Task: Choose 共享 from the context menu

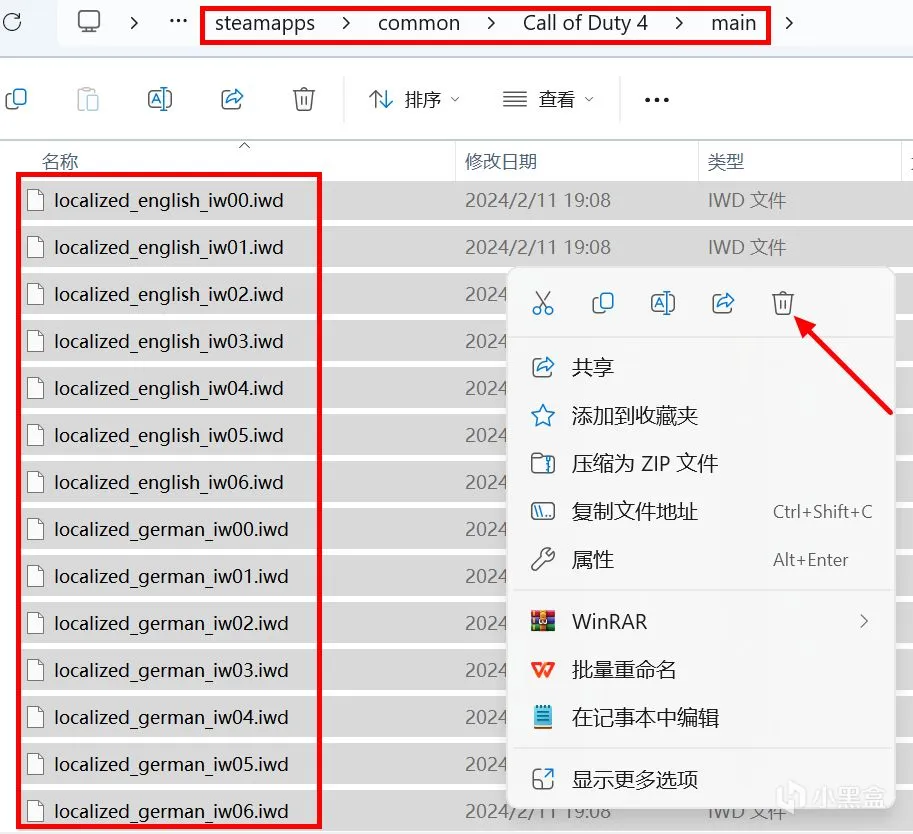Action: coord(703,367)
